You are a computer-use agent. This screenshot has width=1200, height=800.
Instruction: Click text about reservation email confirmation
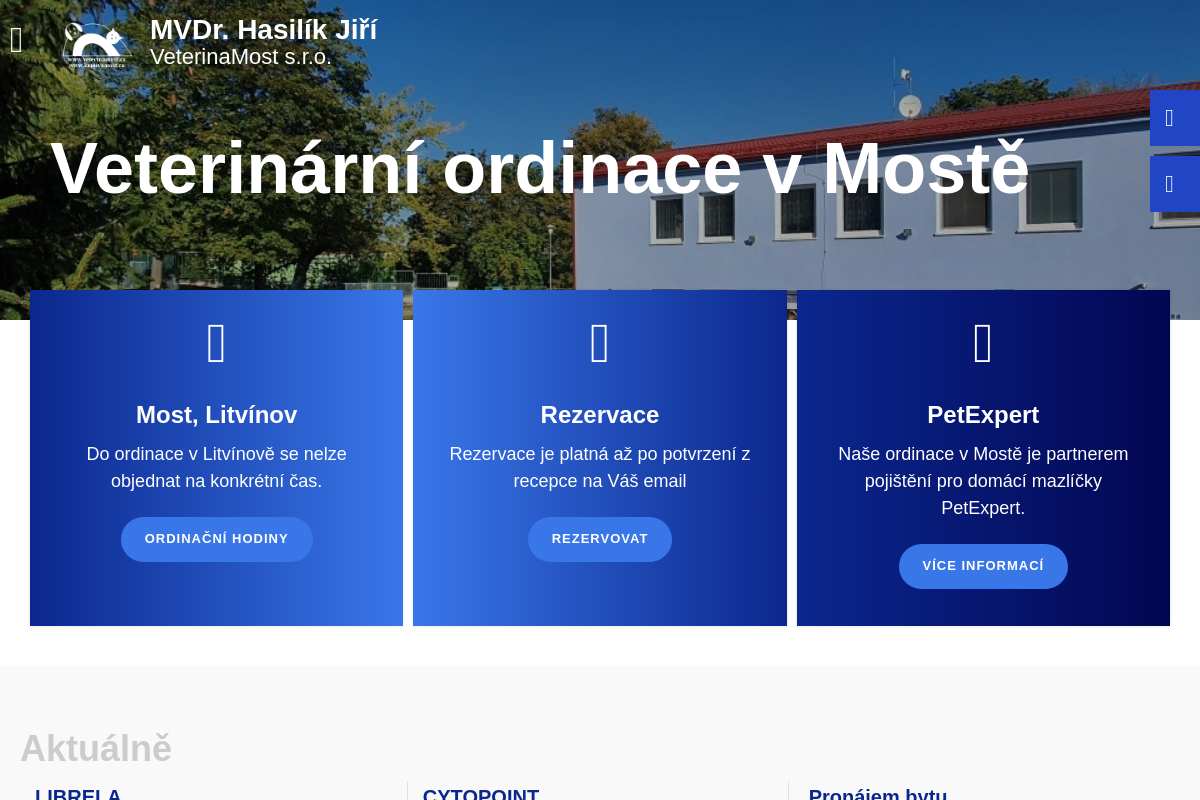tap(600, 468)
